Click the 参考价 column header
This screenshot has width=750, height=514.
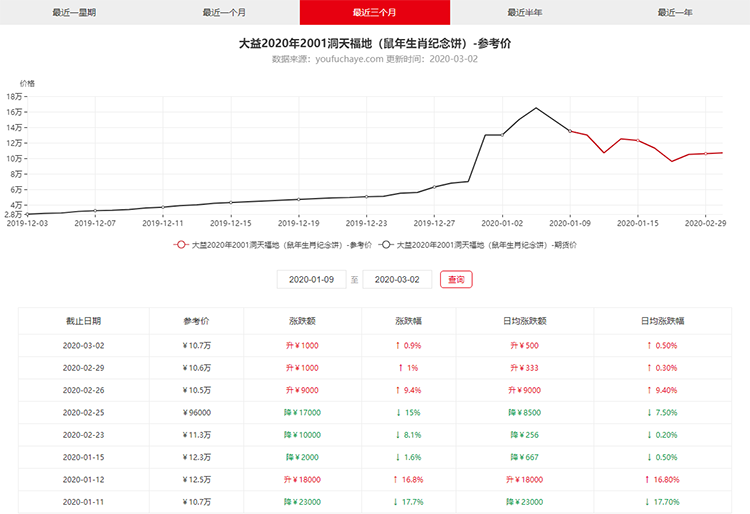pos(196,321)
